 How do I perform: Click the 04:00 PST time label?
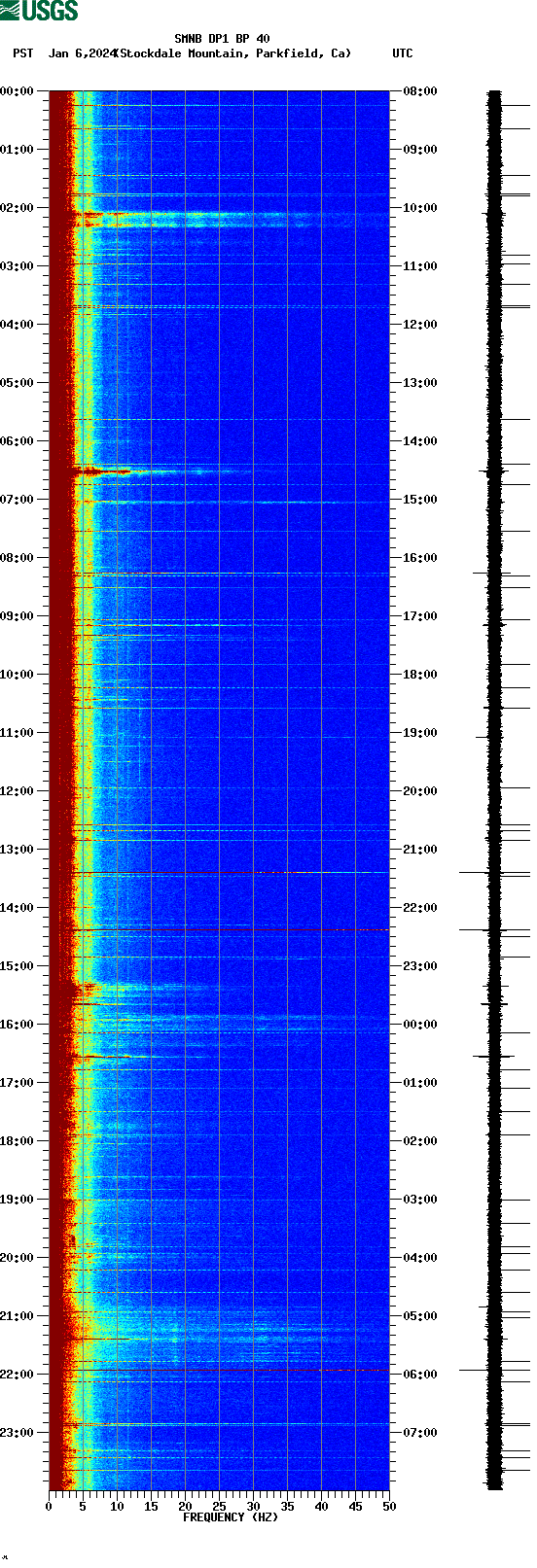18,325
